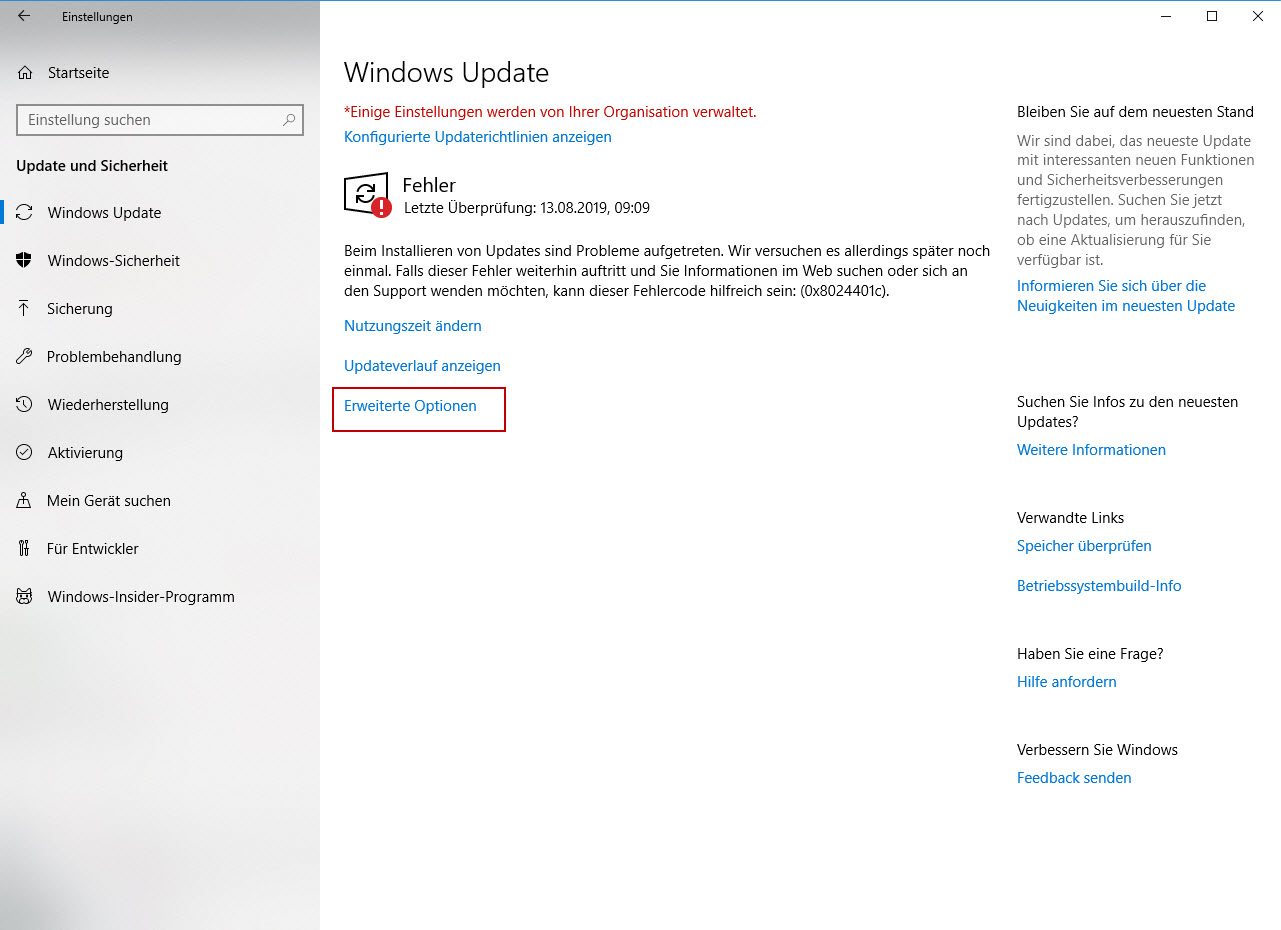This screenshot has width=1281, height=930.
Task: Open link about Neuigkeiten im neuesten Update
Action: click(1126, 296)
